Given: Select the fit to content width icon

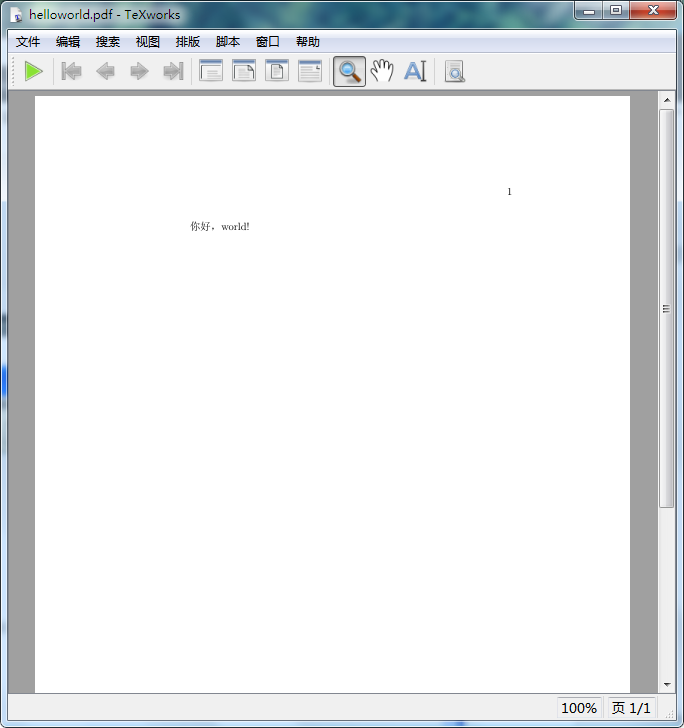Looking at the screenshot, I should (x=310, y=71).
